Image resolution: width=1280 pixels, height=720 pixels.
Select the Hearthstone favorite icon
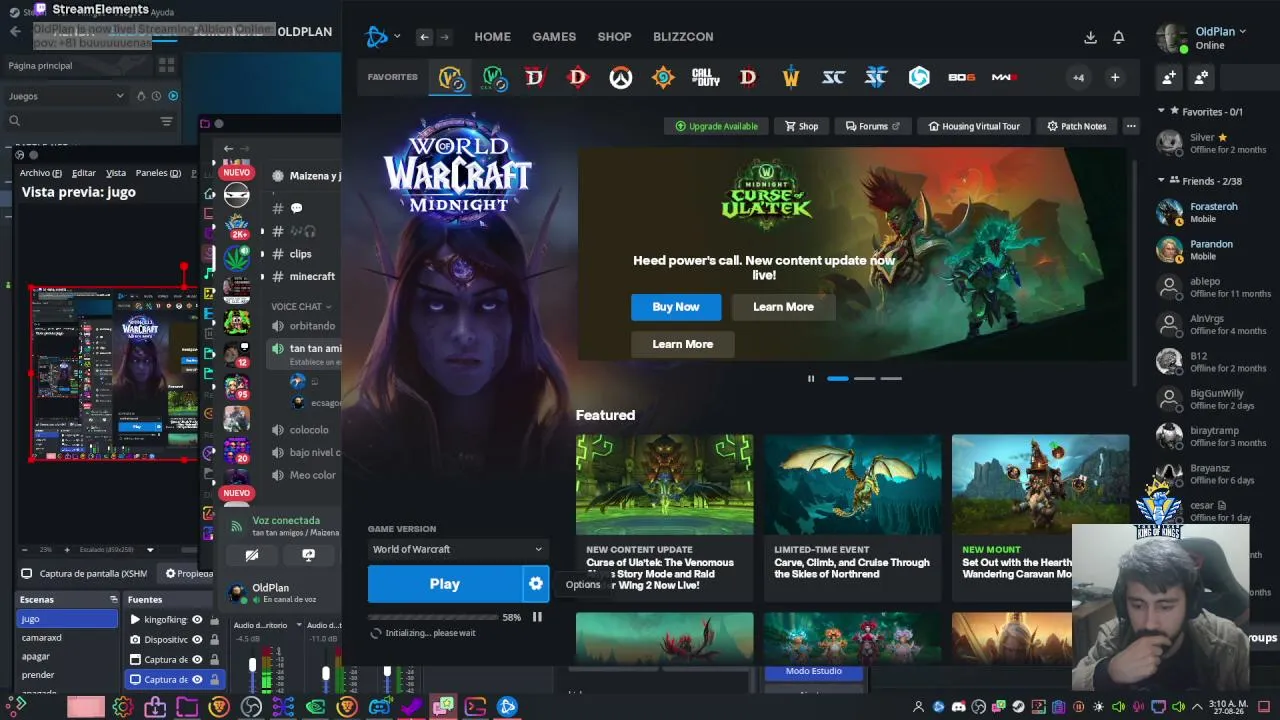click(x=663, y=77)
